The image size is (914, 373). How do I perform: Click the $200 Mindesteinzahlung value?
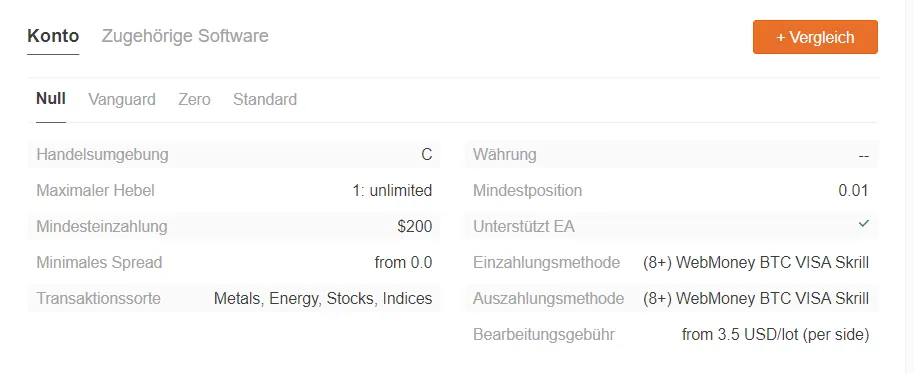pyautogui.click(x=414, y=227)
